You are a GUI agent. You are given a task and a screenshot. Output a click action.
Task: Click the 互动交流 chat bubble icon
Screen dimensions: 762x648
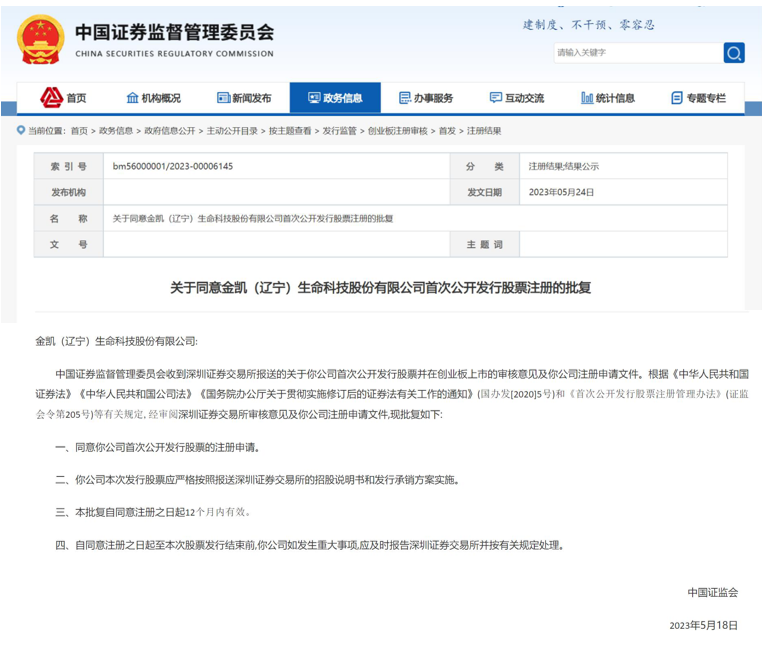496,98
